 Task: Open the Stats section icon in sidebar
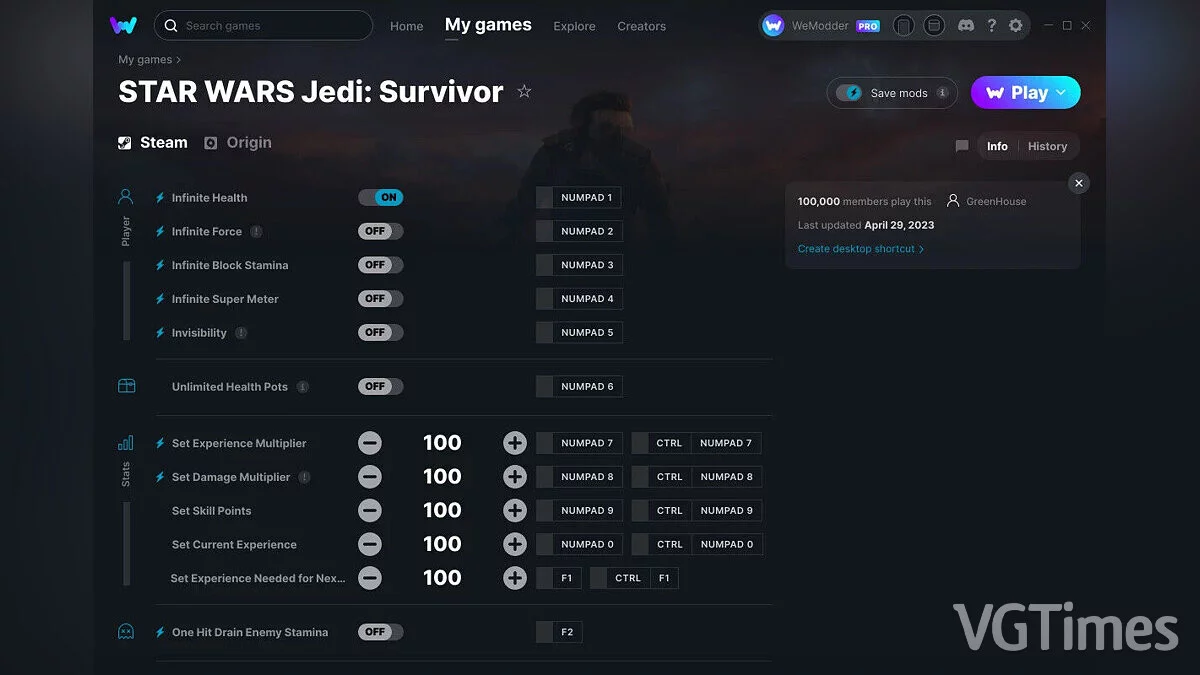[x=125, y=441]
